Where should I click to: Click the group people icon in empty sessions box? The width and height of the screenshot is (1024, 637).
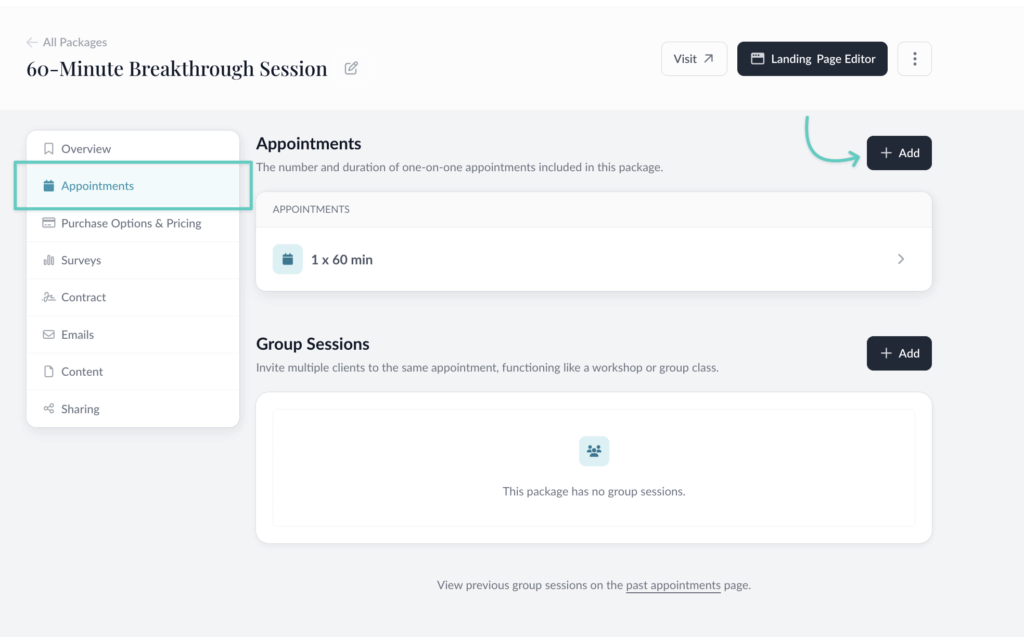pos(594,451)
